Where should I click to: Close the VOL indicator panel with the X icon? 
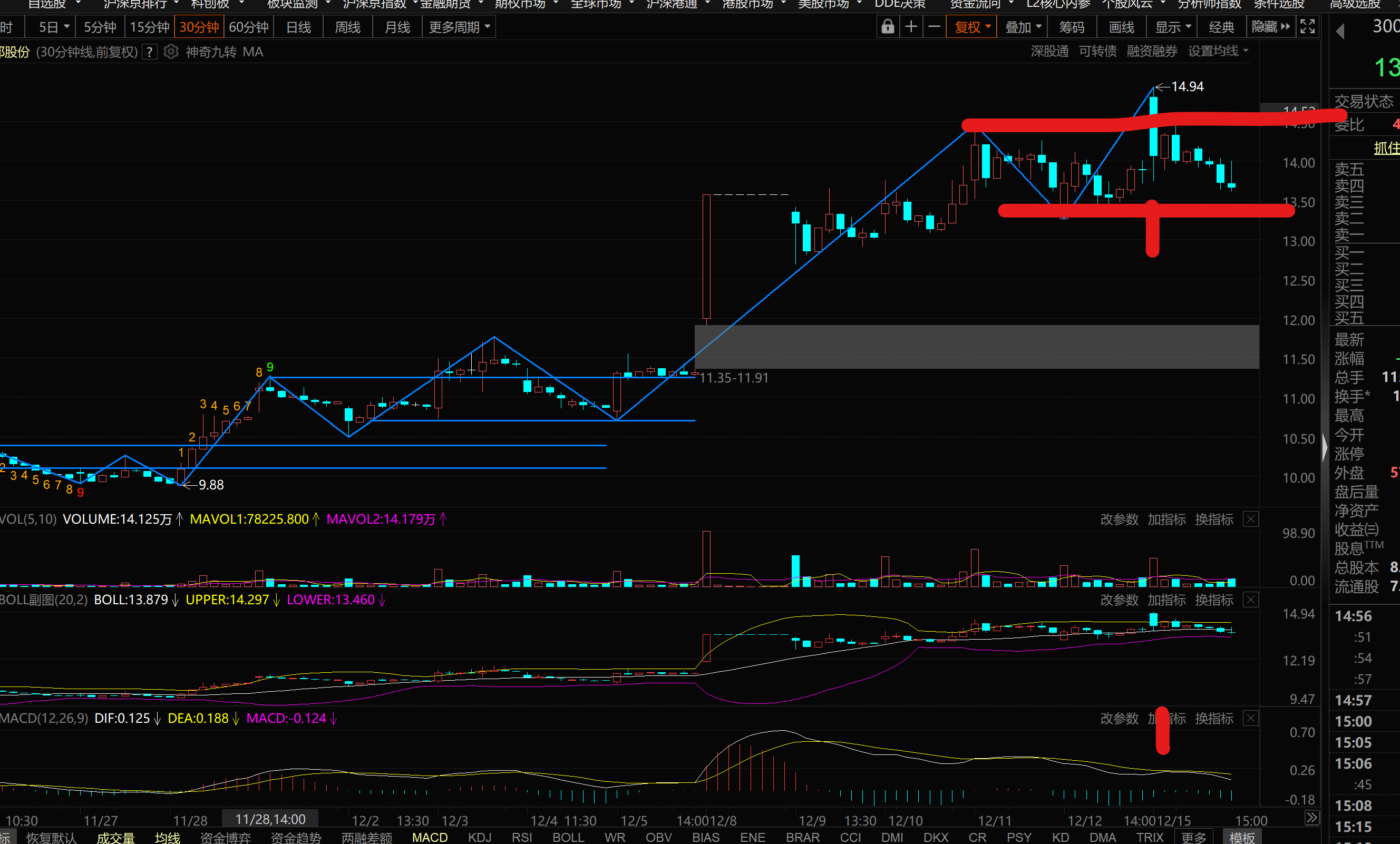point(1251,519)
